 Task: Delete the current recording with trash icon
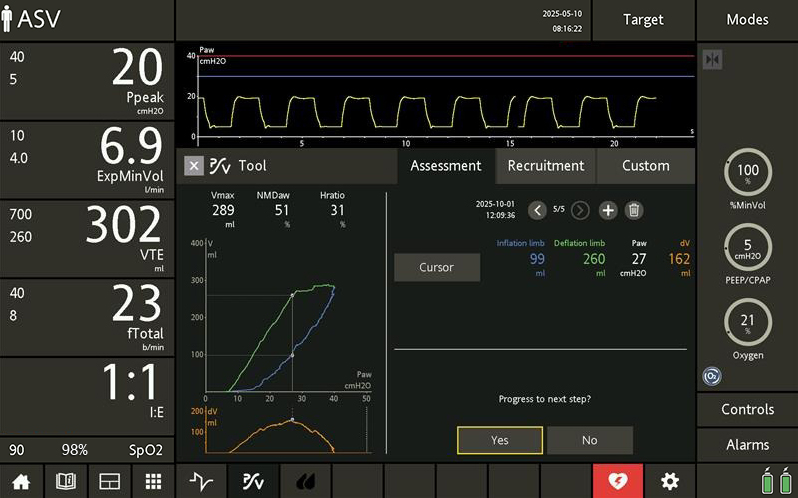(x=633, y=210)
